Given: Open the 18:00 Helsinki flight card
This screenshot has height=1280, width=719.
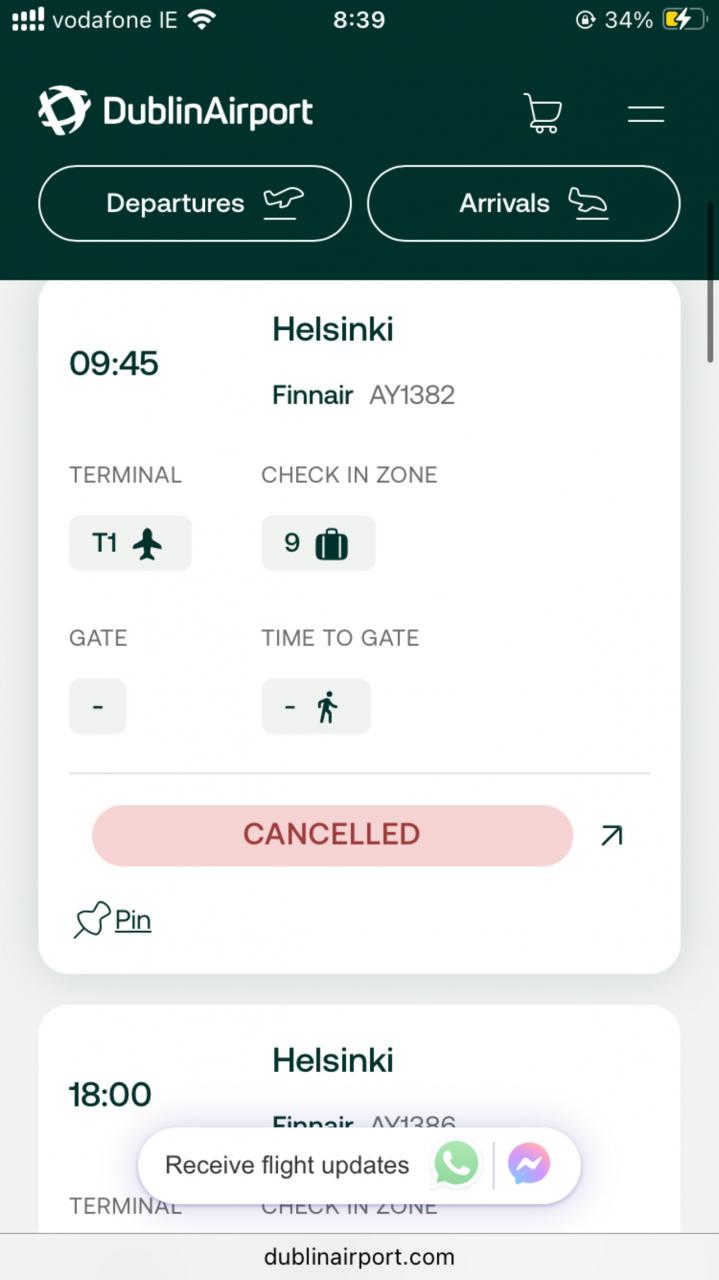Looking at the screenshot, I should 333,1060.
